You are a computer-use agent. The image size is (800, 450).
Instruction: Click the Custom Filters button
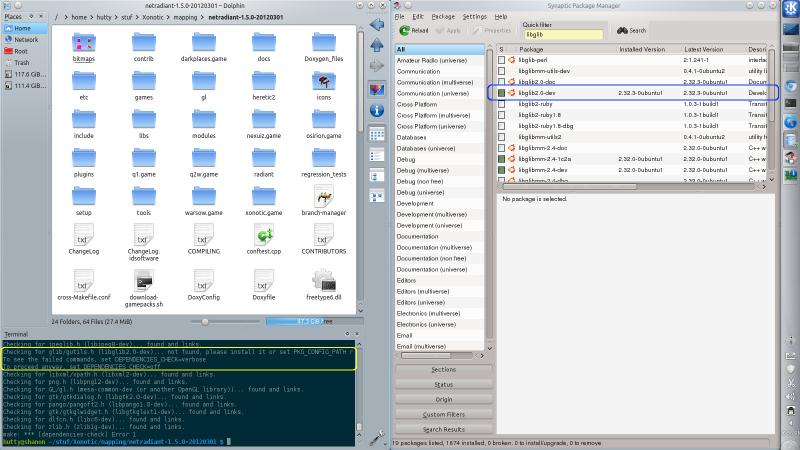443,414
